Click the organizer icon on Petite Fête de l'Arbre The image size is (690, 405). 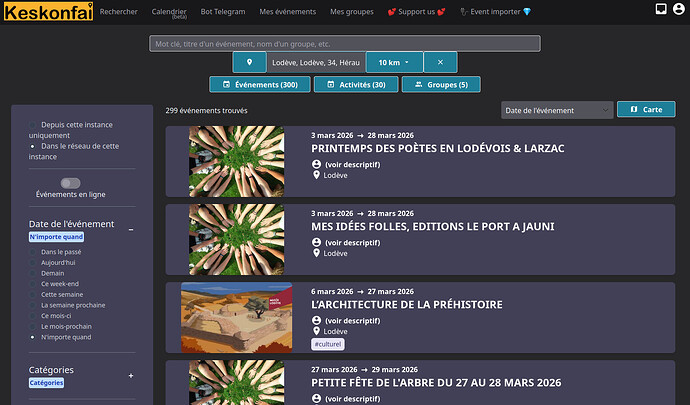pos(316,398)
